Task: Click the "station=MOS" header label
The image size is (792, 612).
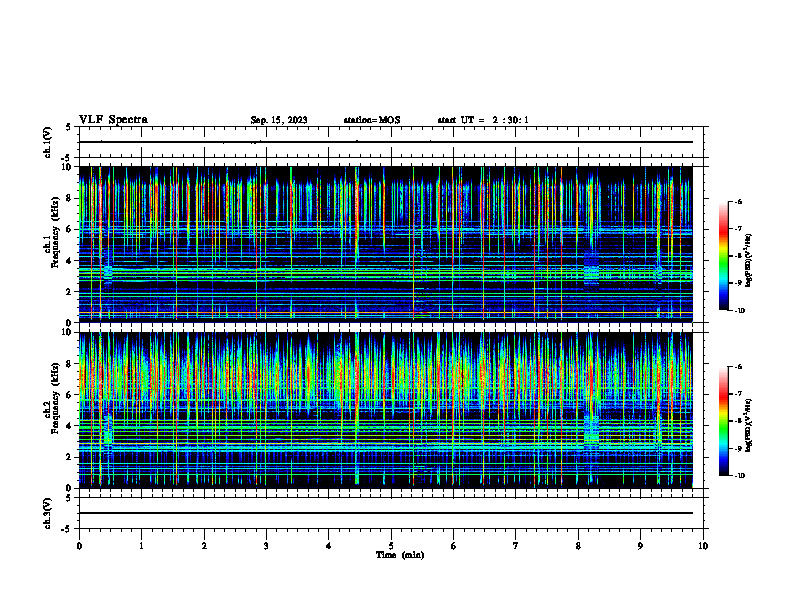Action: (x=372, y=120)
